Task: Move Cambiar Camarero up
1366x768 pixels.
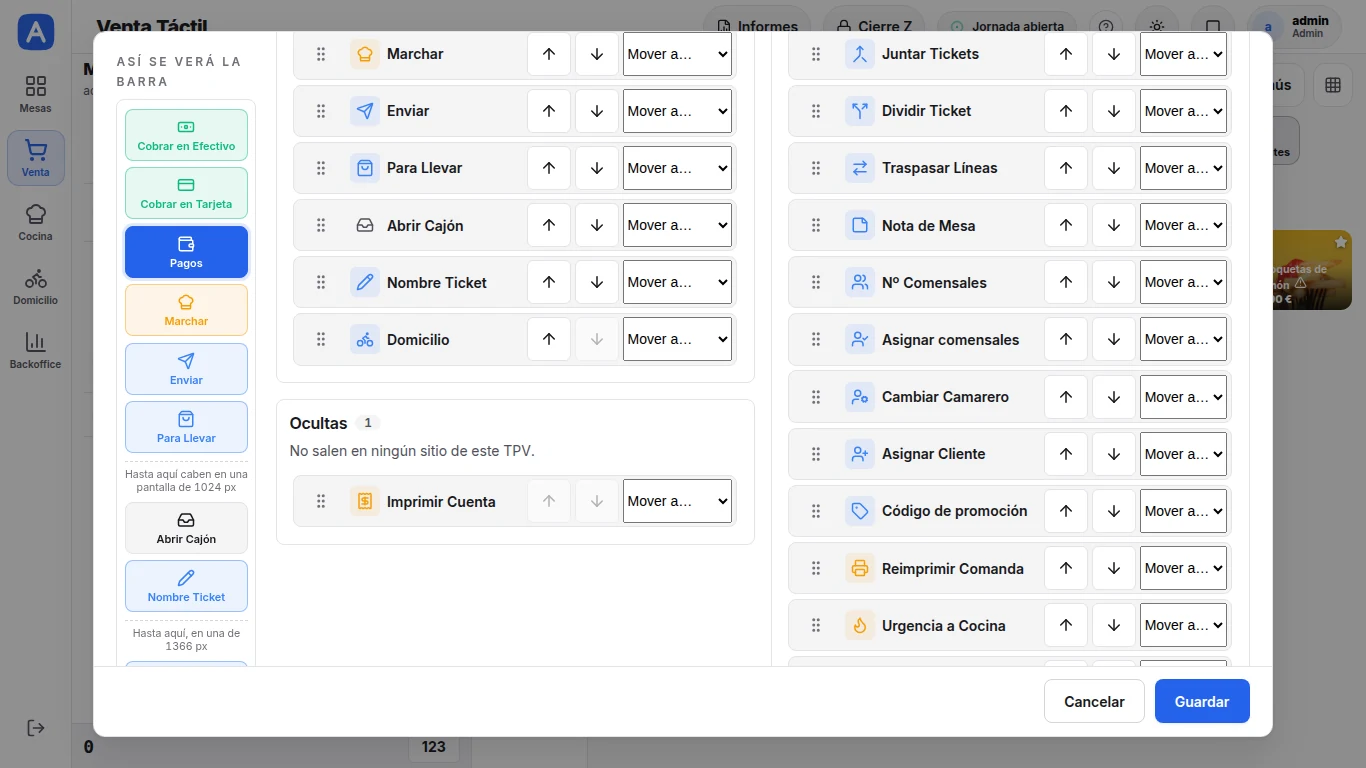Action: point(1066,397)
